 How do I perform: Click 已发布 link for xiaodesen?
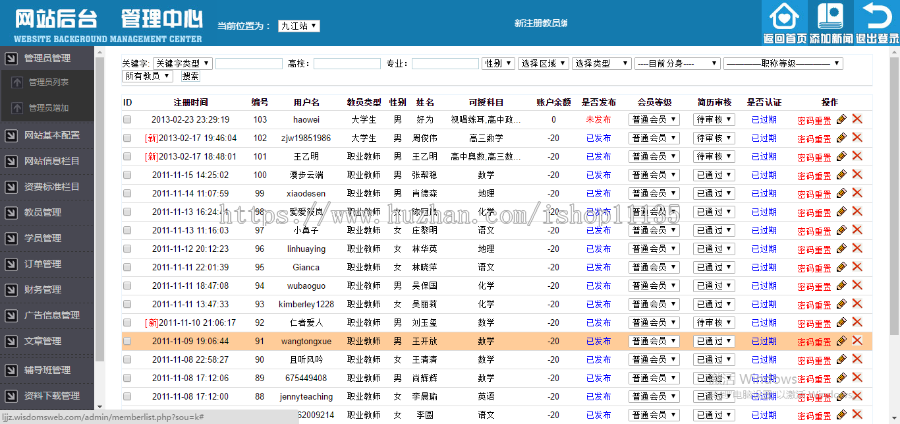point(598,193)
